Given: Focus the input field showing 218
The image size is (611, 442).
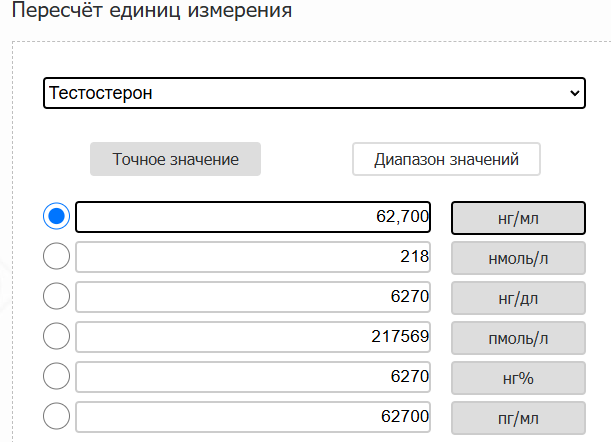Looking at the screenshot, I should (253, 257).
